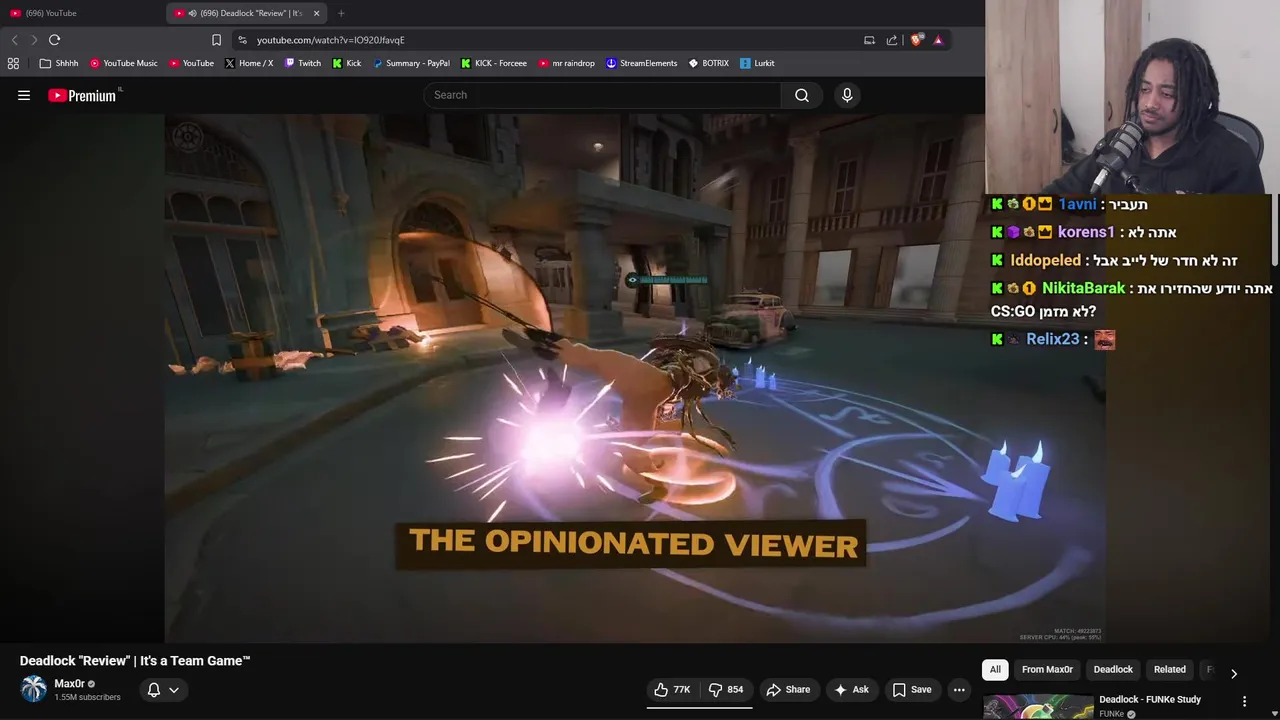Screen dimensions: 1280x720
Task: Open Deadlock - FUNKe Study video thumbnail
Action: coord(1038,706)
